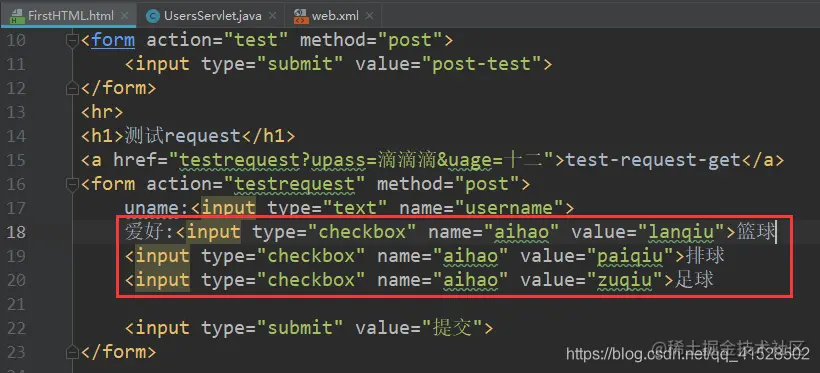The width and height of the screenshot is (820, 373).
Task: Click the Java class icon on UsersServlet.java tab
Action: pyautogui.click(x=153, y=16)
